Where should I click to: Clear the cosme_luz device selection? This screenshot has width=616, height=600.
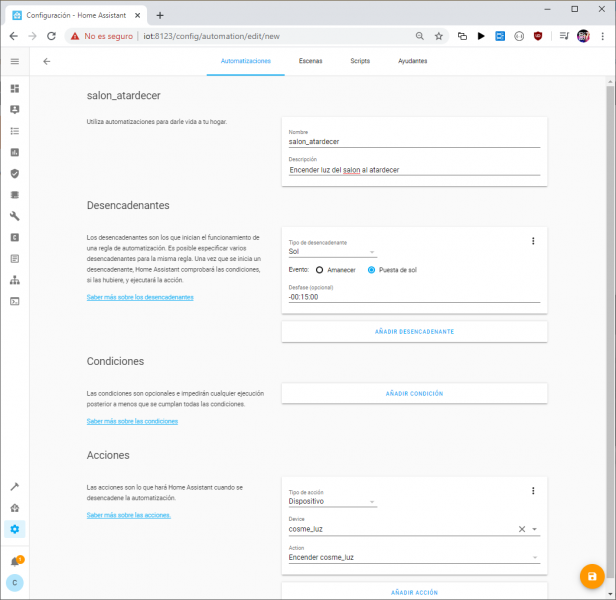tap(521, 529)
